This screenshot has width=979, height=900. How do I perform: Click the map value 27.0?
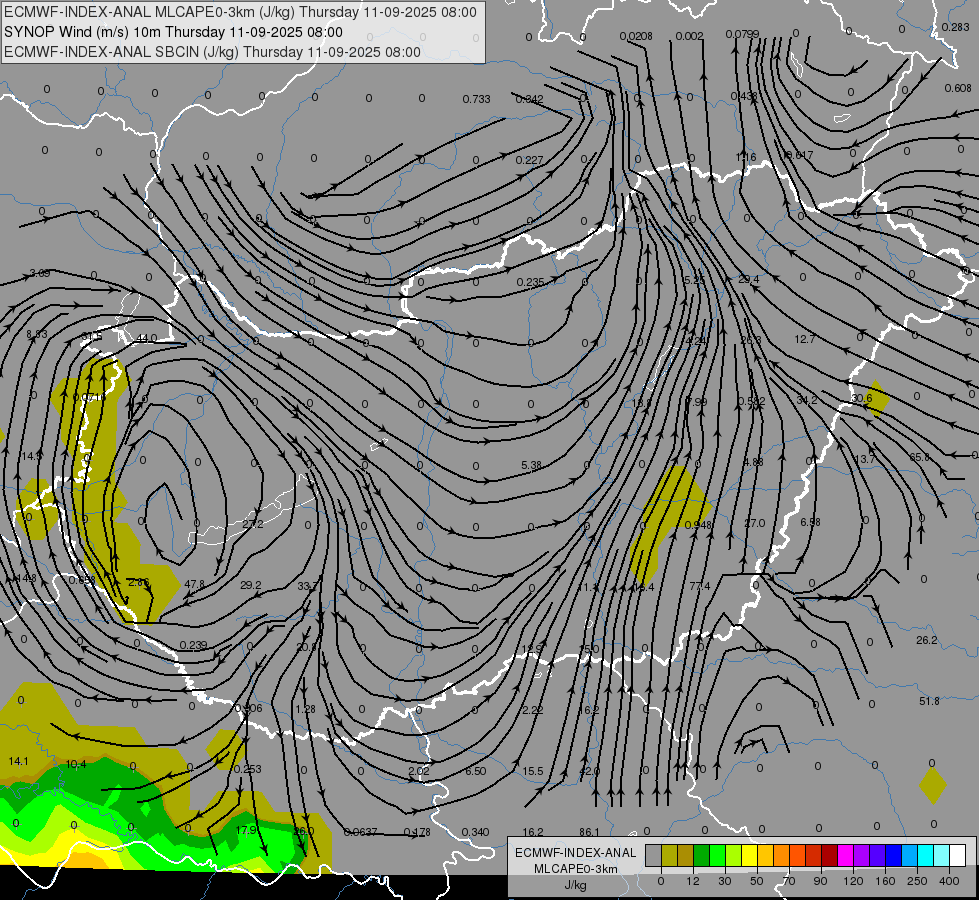click(x=754, y=523)
